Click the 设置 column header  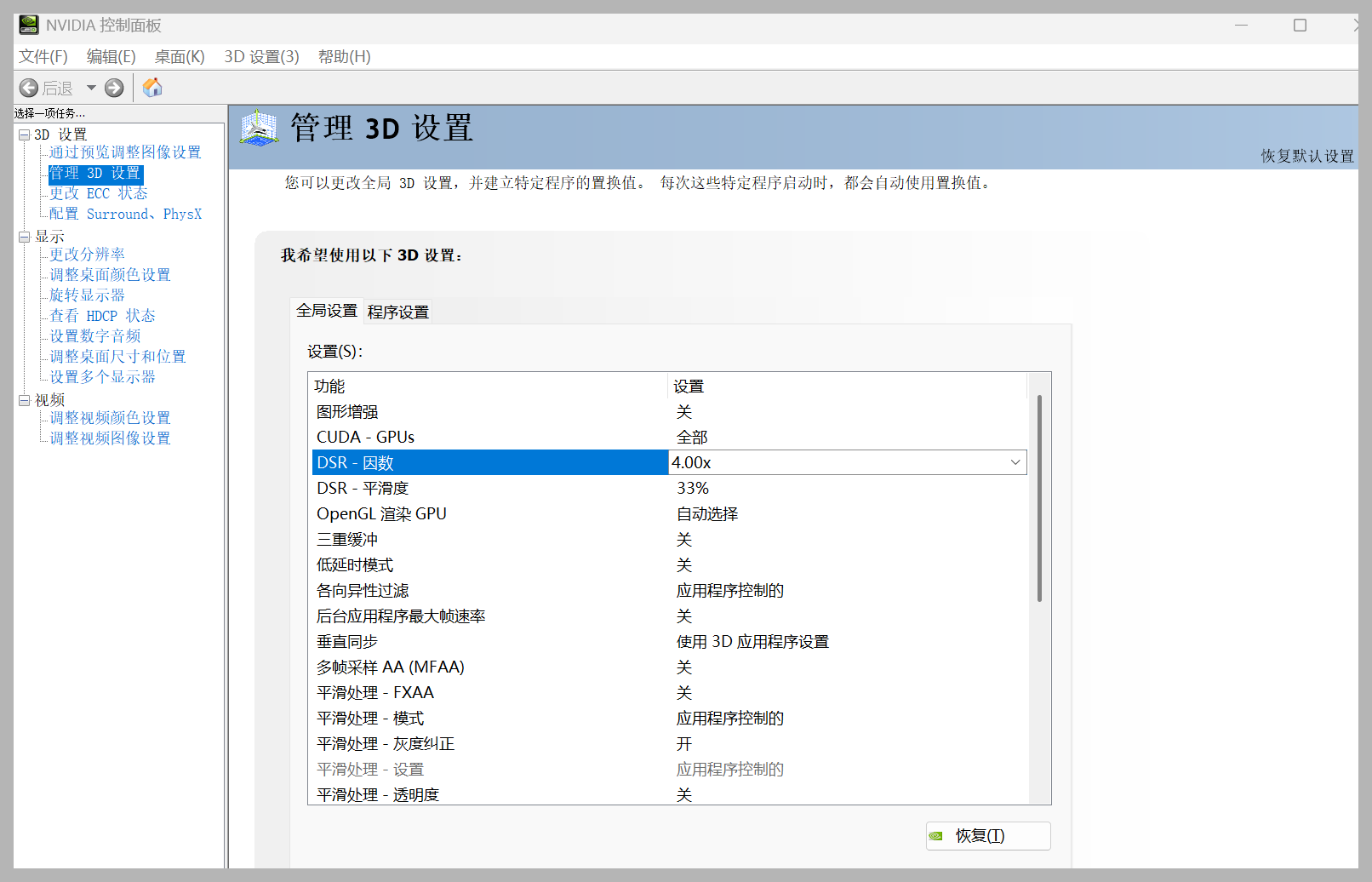coord(849,386)
